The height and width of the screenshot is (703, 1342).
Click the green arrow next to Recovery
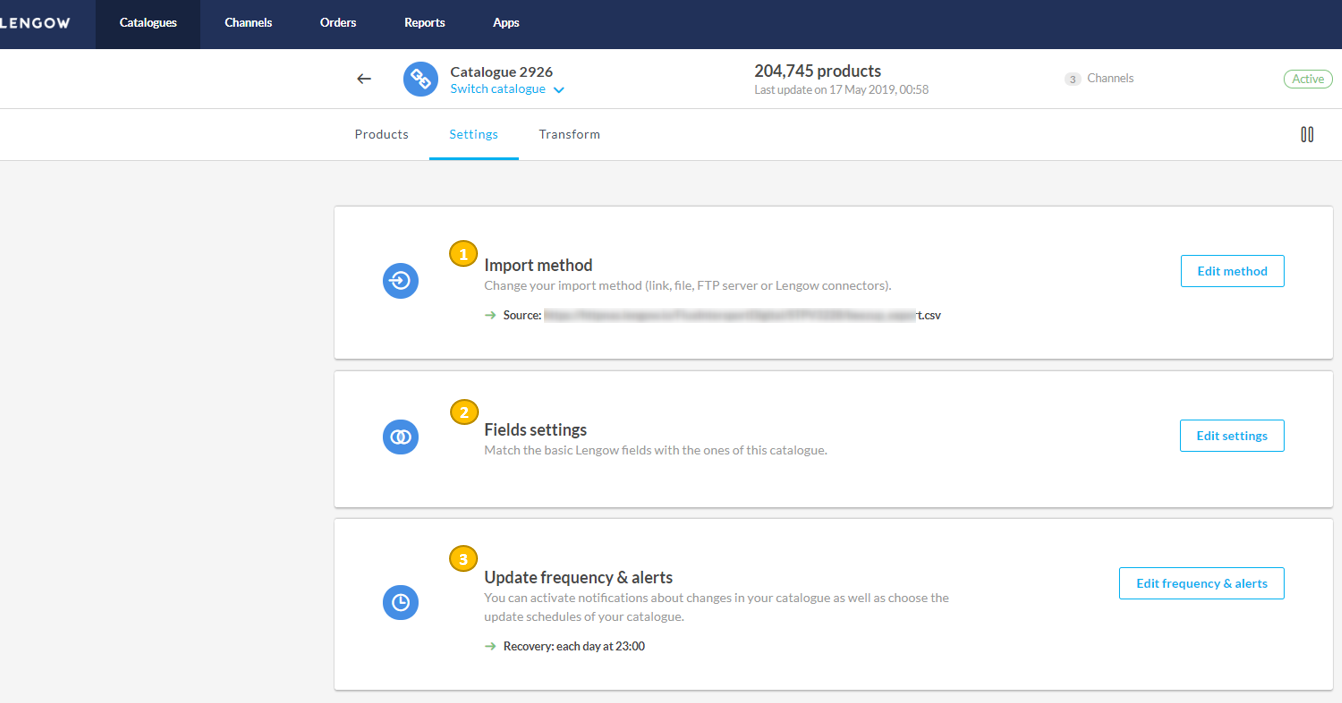click(x=490, y=646)
